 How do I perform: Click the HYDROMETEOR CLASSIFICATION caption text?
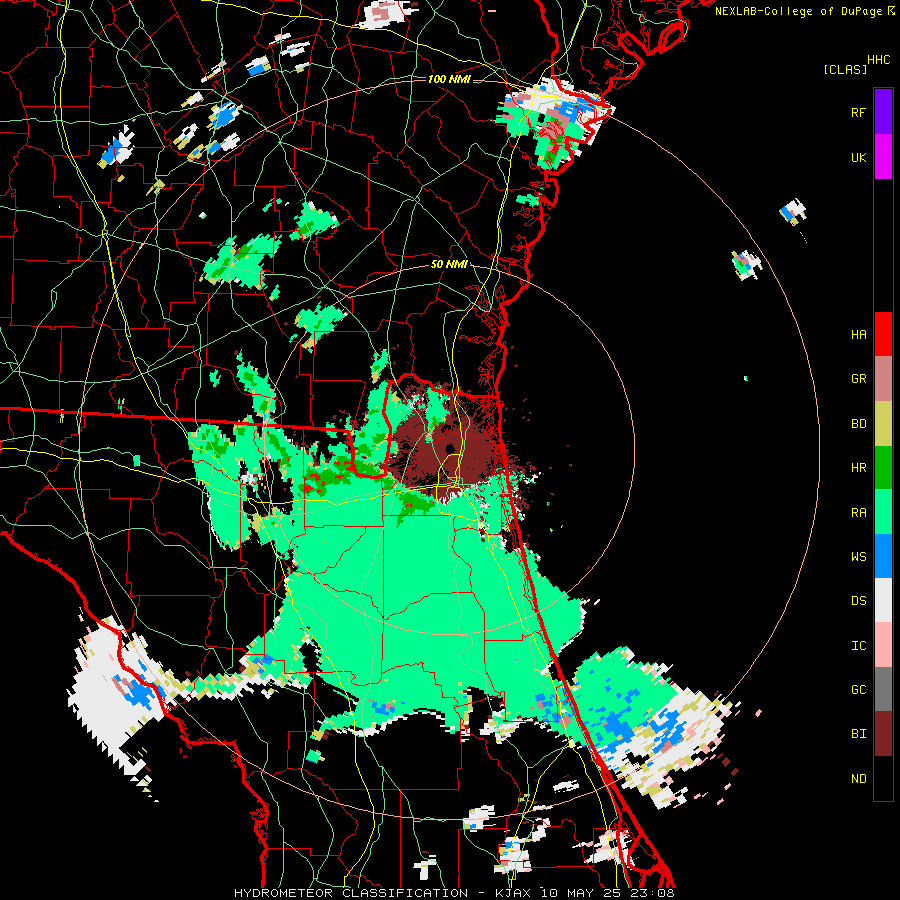coord(351,893)
